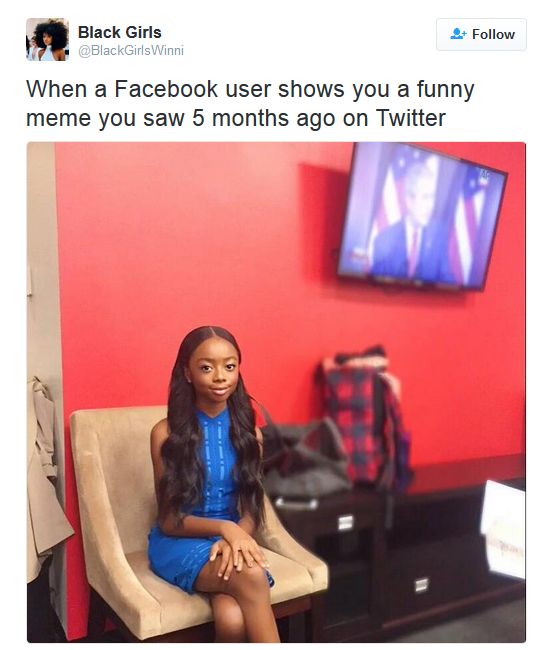This screenshot has width=555, height=650.
Task: Click the word Facebook in tweet text
Action: [x=166, y=89]
